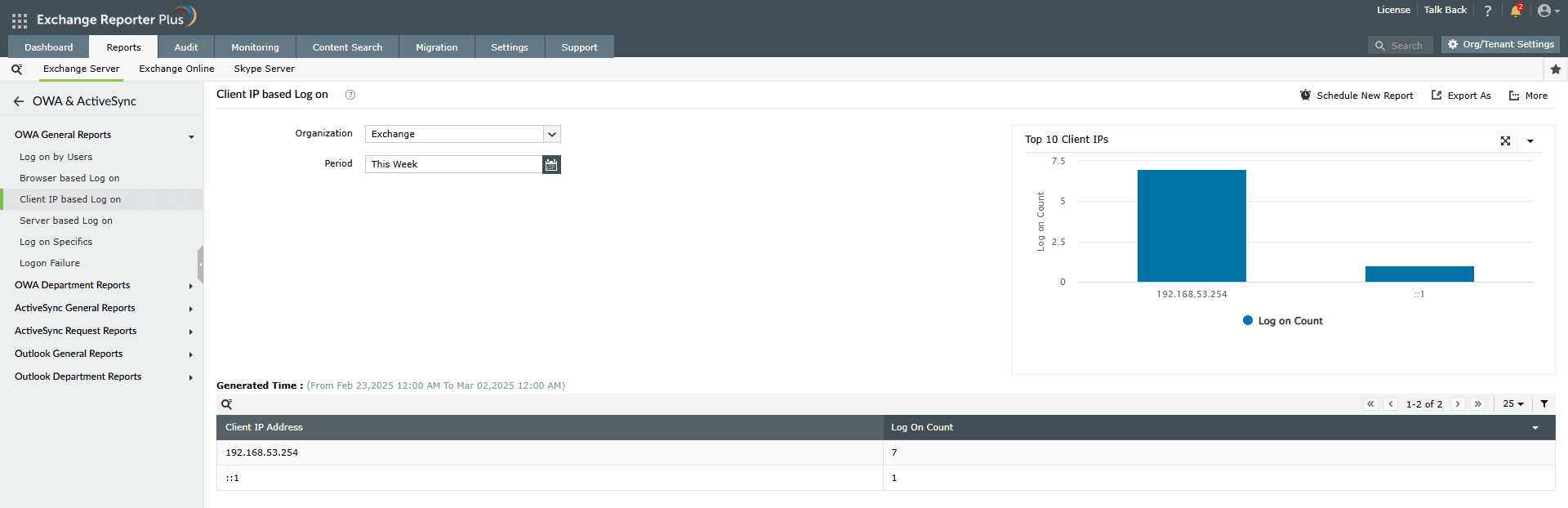Click the favorites star icon
This screenshot has width=1568, height=508.
pos(1556,69)
